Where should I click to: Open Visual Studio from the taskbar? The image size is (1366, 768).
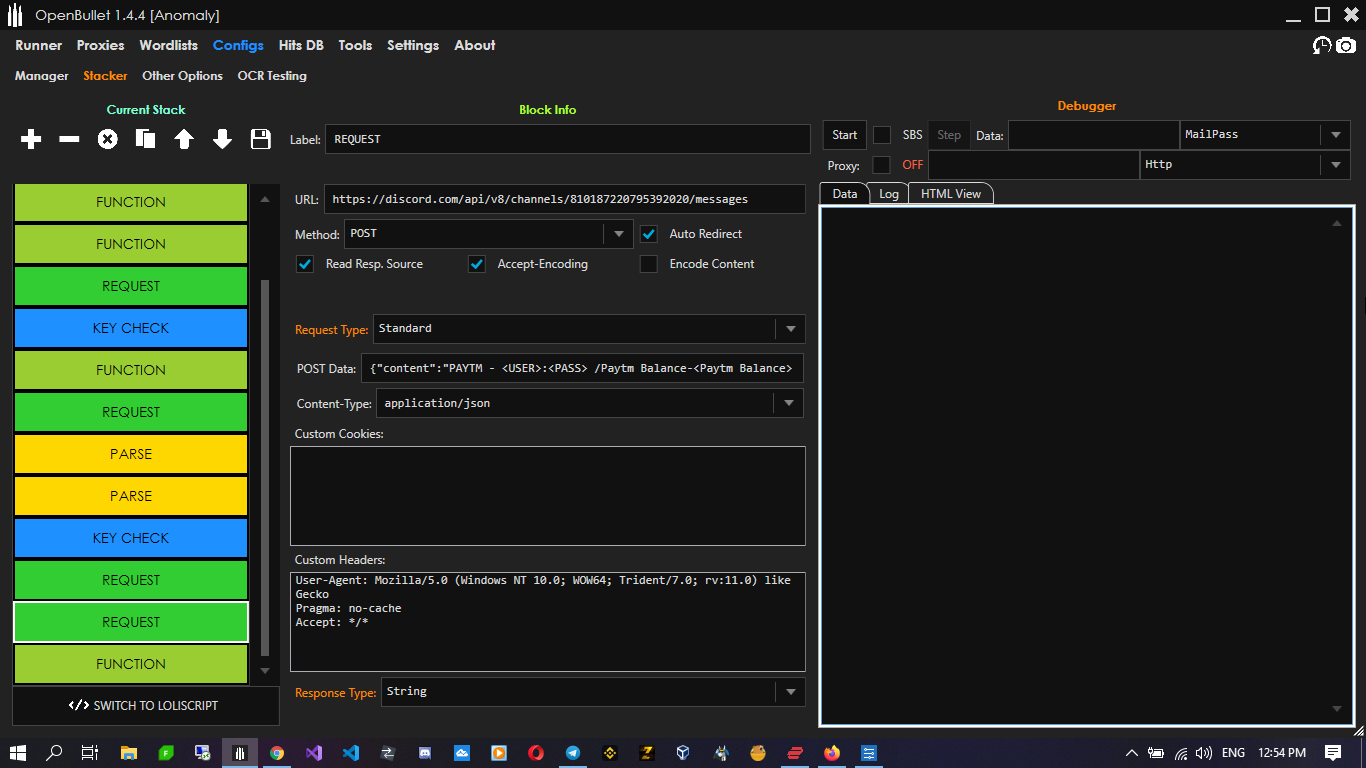314,753
